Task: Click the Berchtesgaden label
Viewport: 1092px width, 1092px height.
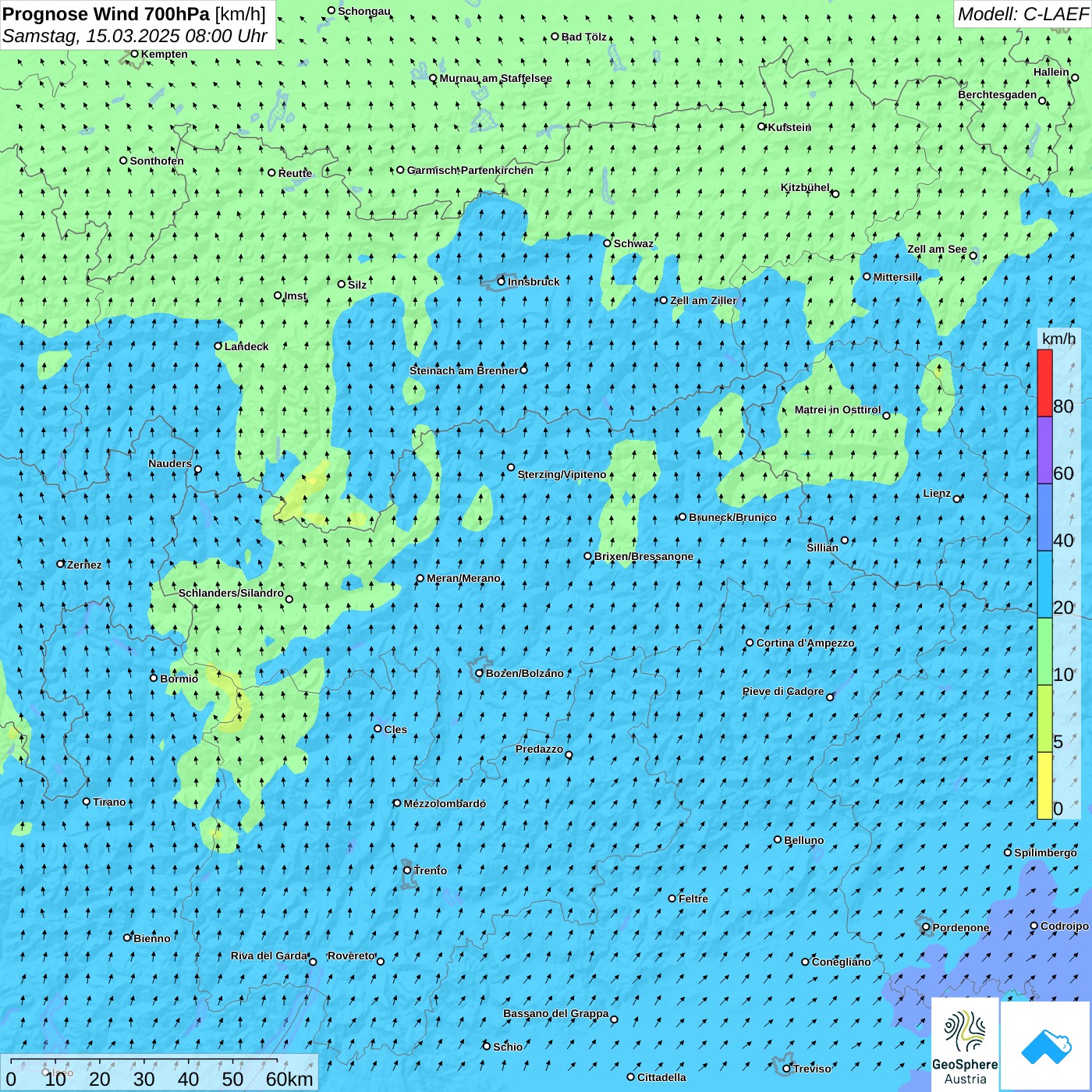Action: click(998, 95)
